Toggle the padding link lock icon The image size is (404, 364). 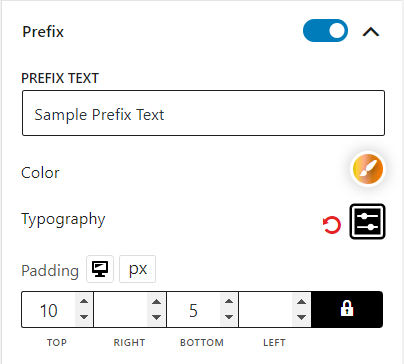coord(347,309)
